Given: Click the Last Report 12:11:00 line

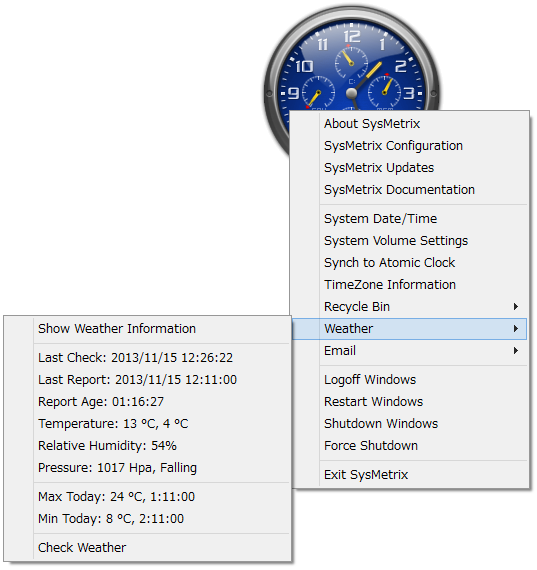Looking at the screenshot, I should coord(147,380).
